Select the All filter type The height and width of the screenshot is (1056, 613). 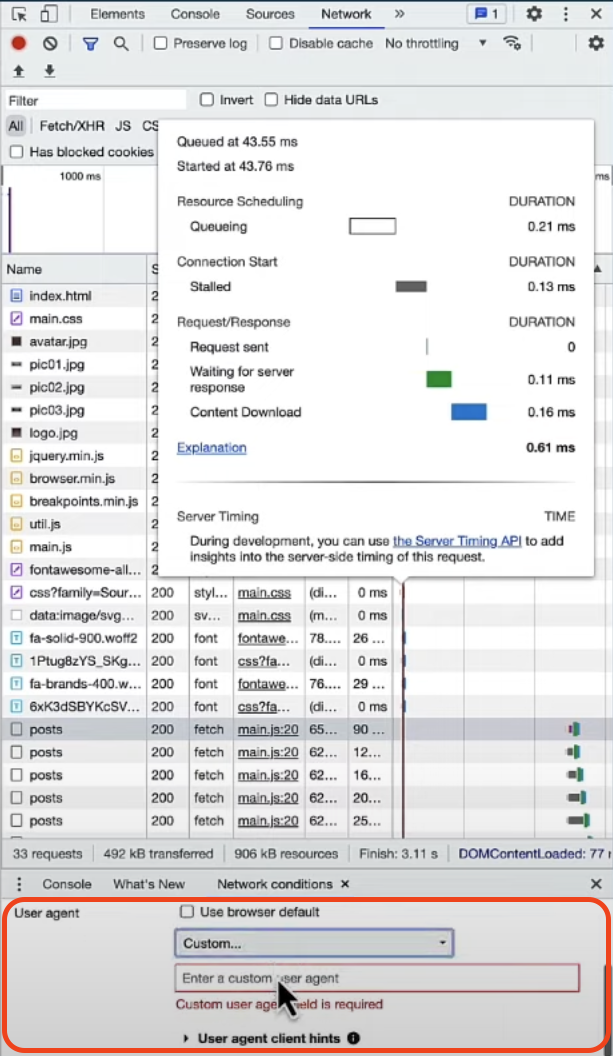15,126
